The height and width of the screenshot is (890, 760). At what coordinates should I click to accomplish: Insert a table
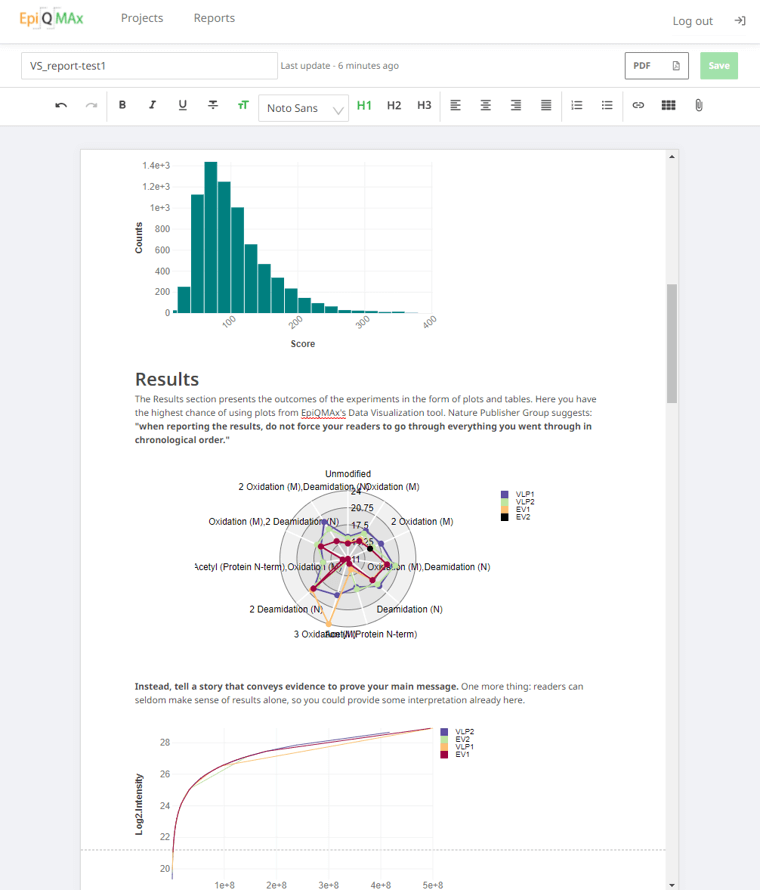pos(668,105)
